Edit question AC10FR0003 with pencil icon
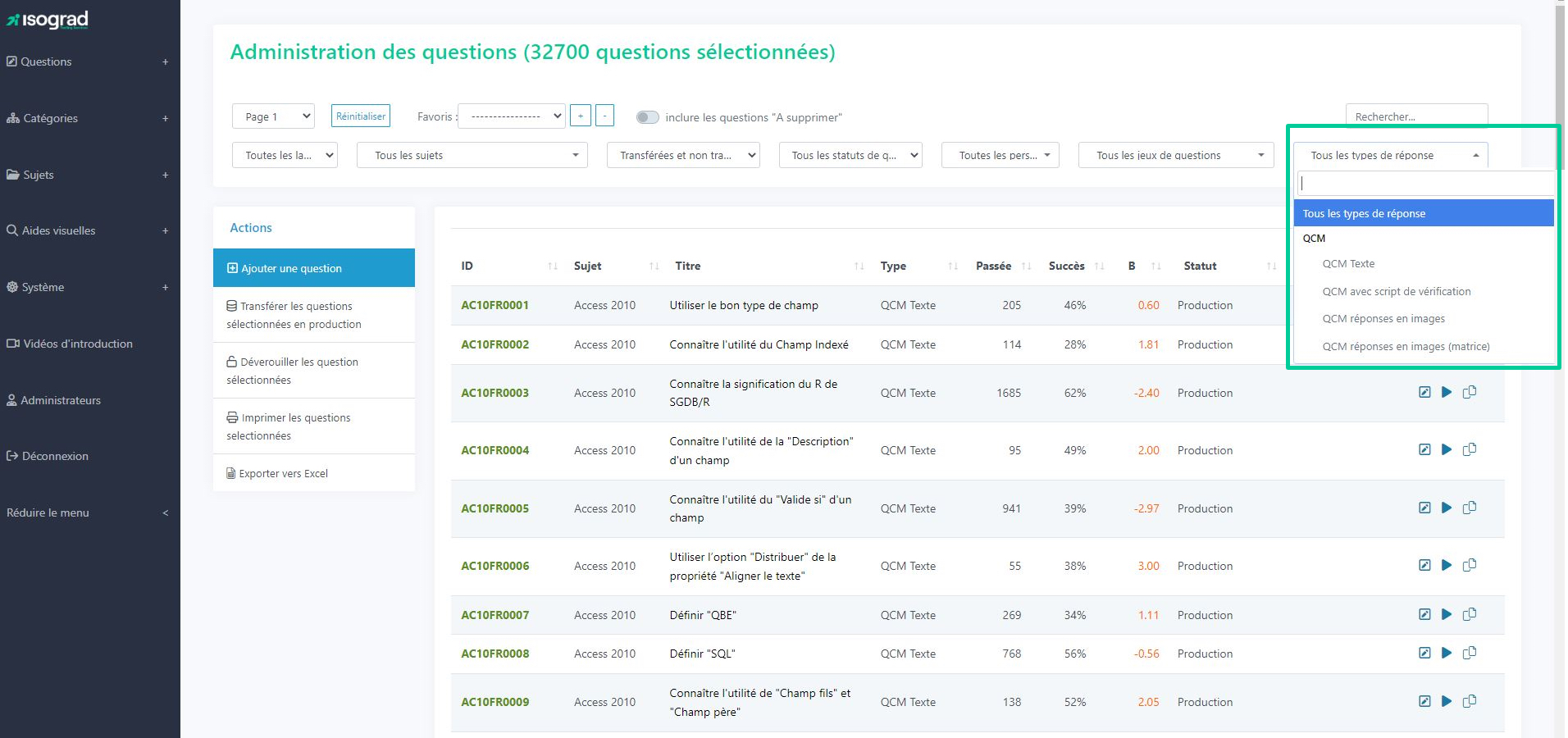 tap(1424, 392)
